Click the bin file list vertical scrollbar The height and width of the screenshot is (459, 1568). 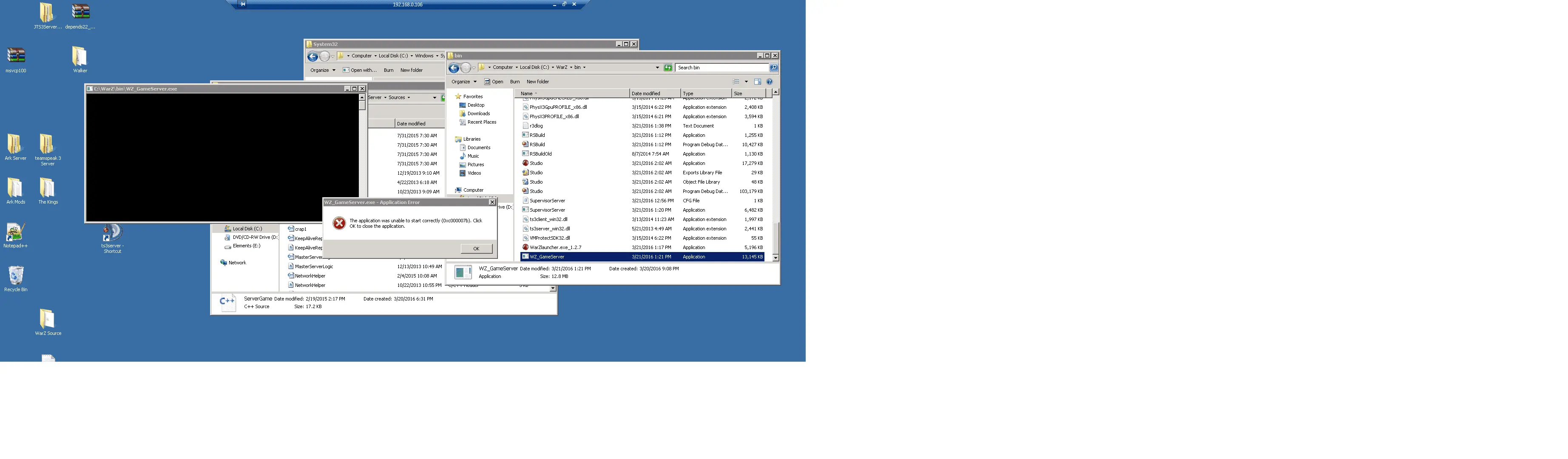click(x=775, y=176)
